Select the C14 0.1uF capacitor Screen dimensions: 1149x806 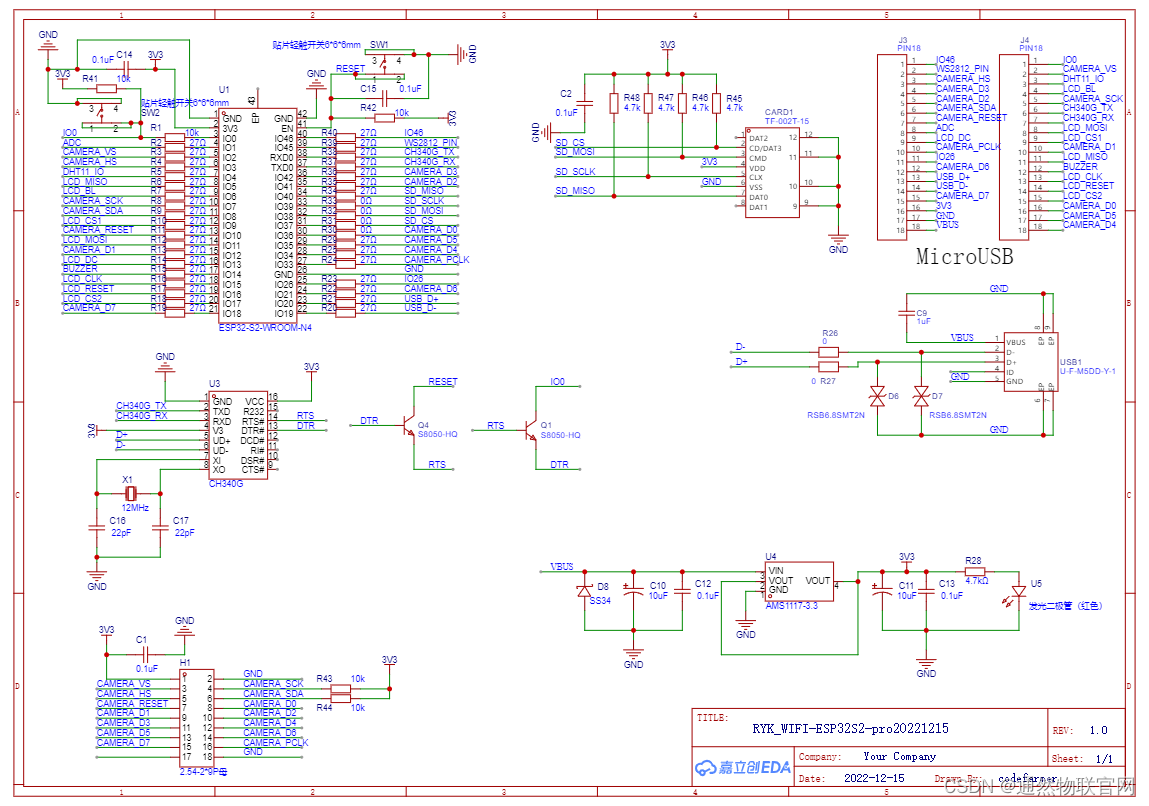(125, 70)
